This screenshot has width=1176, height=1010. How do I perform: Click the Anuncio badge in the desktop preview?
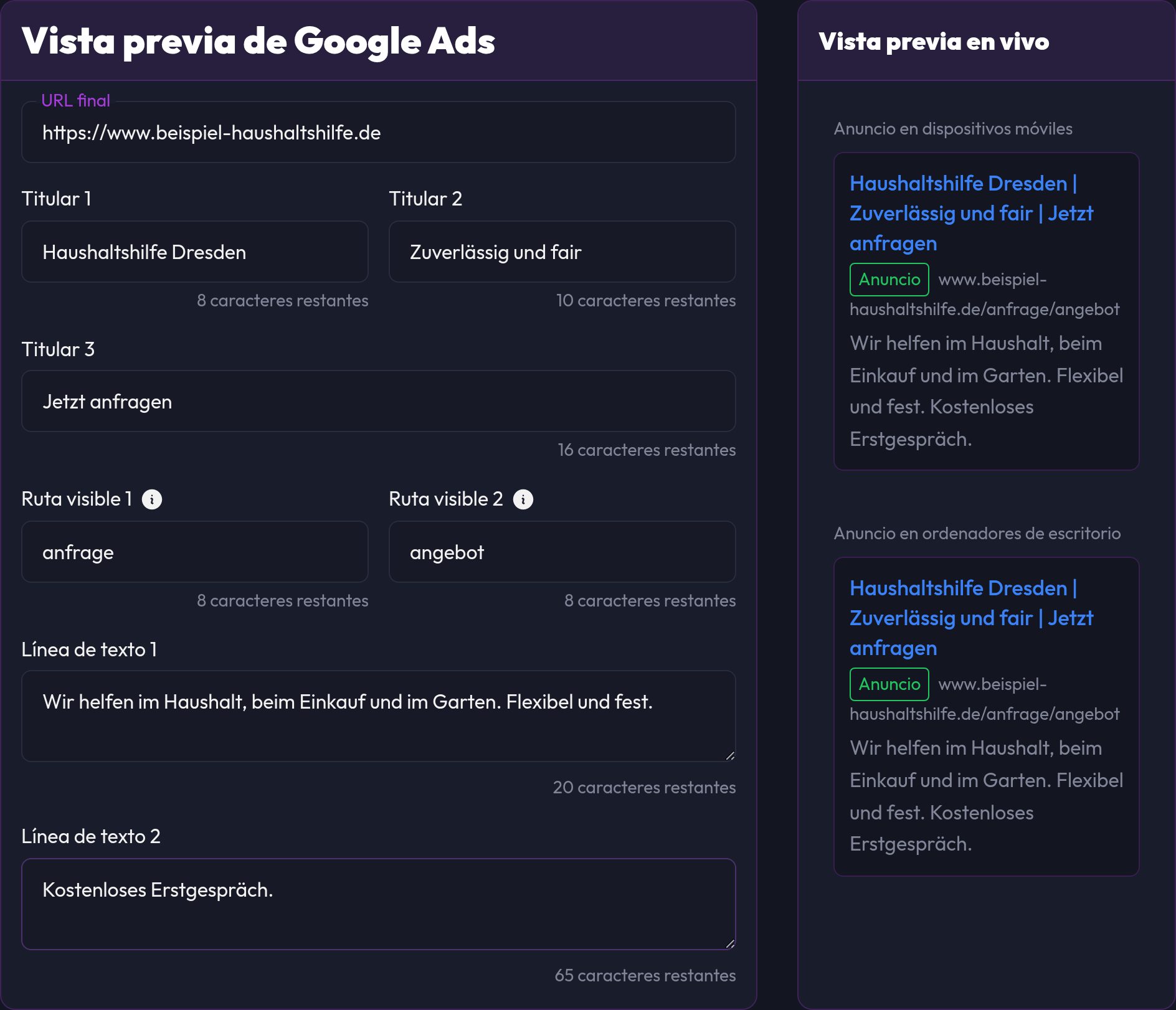889,684
